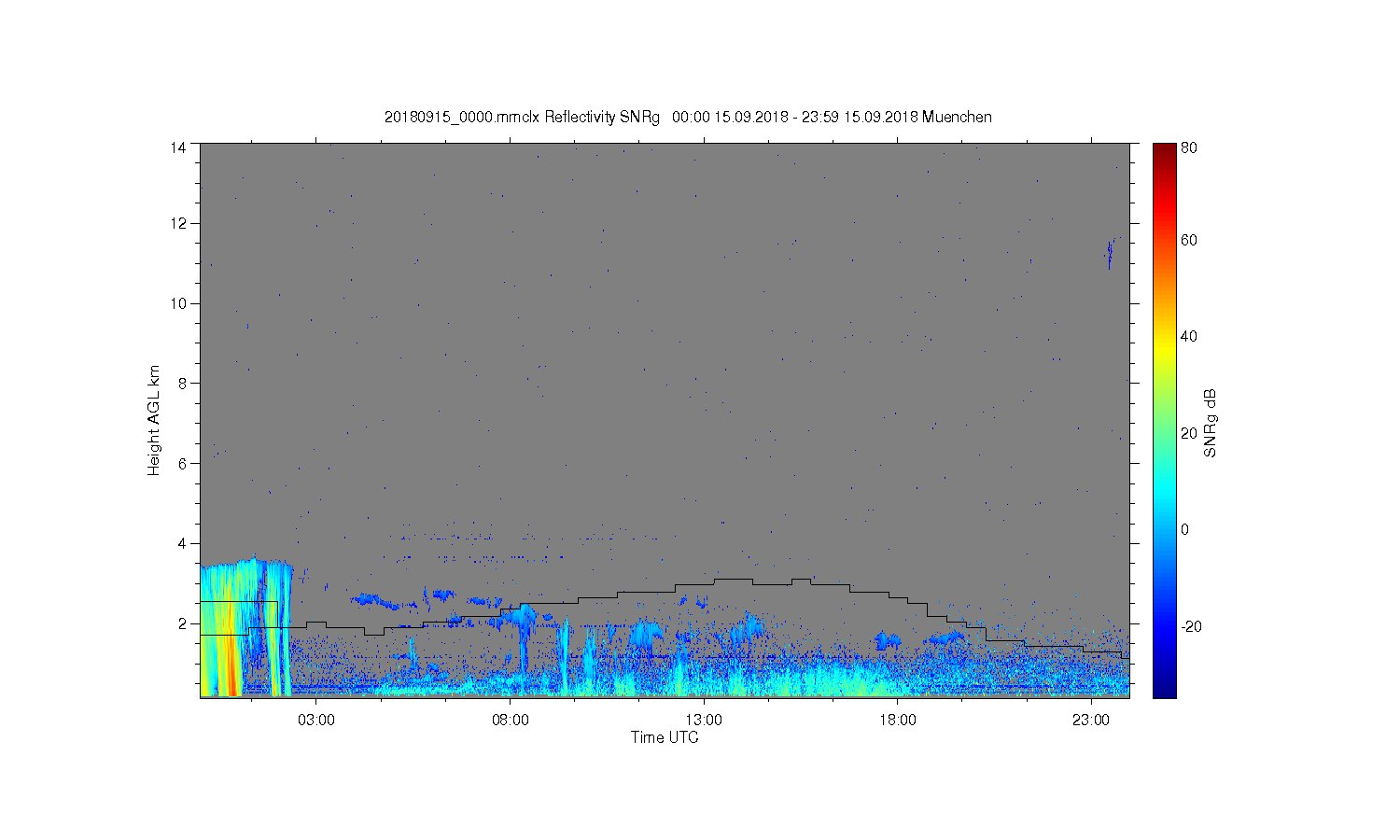The image size is (1400, 840).
Task: Click the colorbar value 80 label
Action: point(1189,147)
